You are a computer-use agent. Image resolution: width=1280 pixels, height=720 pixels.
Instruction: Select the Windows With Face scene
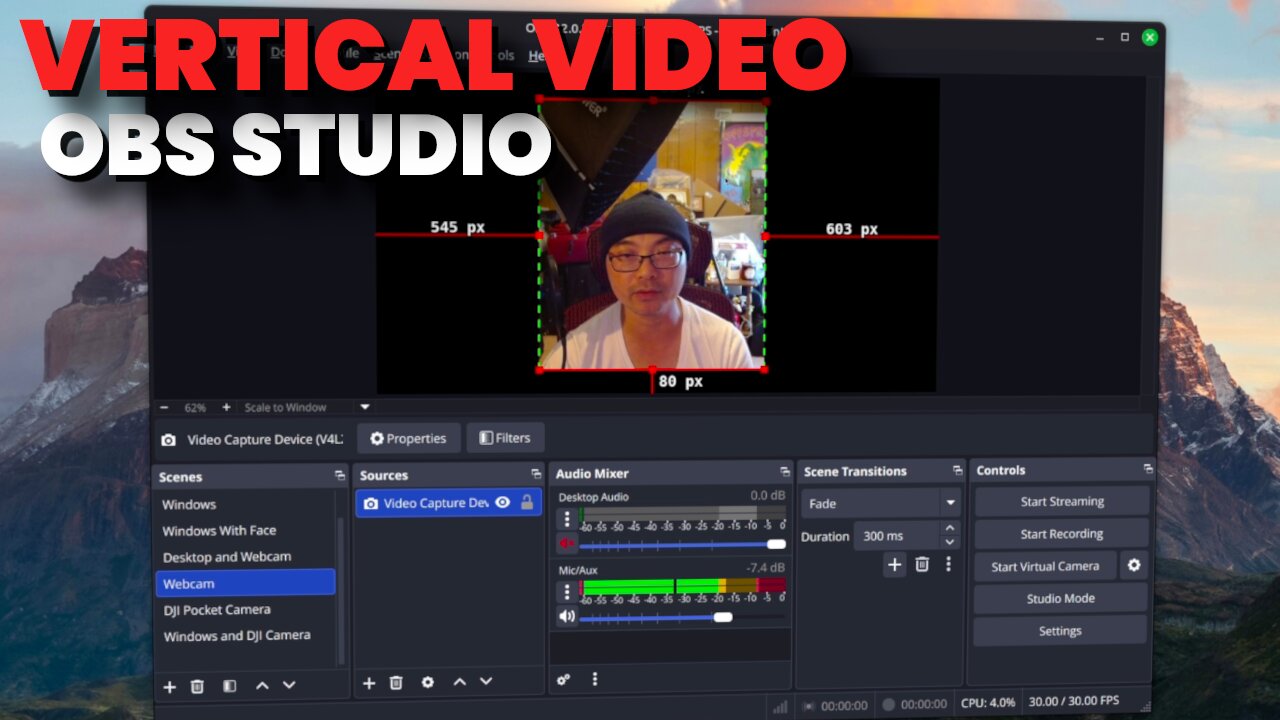[x=245, y=530]
